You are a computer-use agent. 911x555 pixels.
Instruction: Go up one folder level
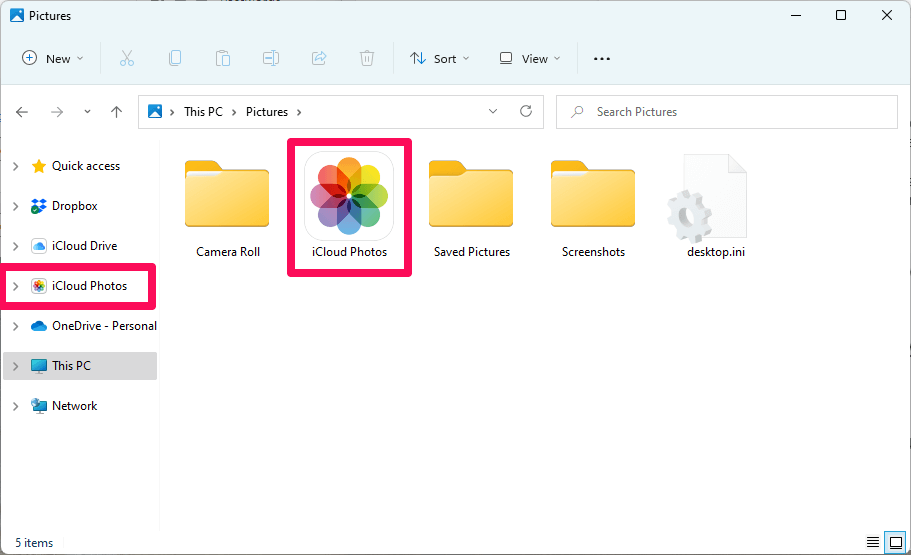[x=116, y=112]
